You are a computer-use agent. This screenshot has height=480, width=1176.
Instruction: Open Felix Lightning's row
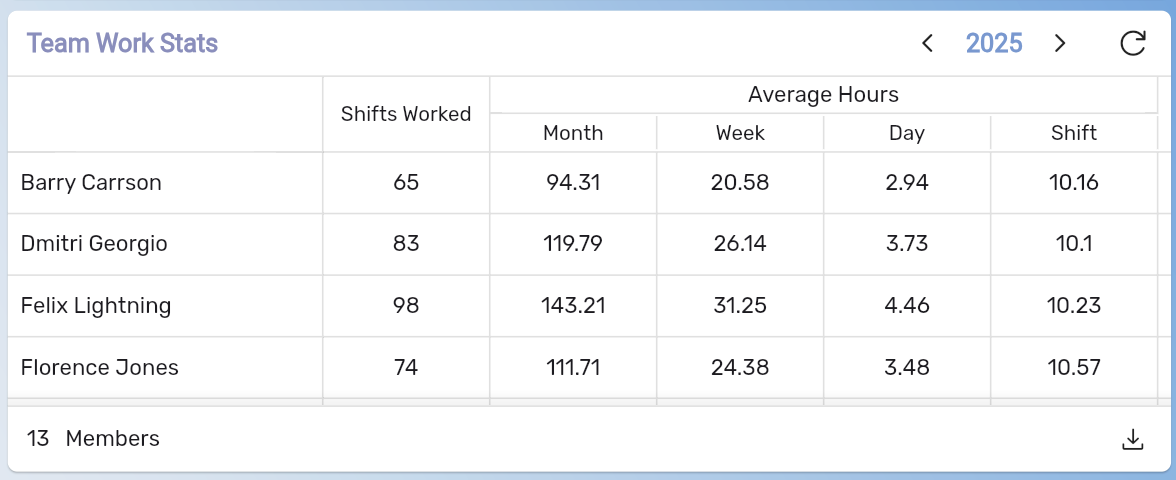point(96,306)
